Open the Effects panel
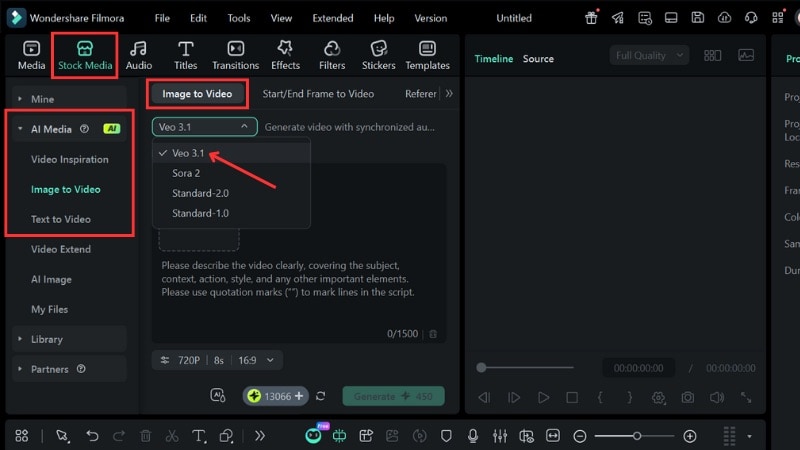Image resolution: width=800 pixels, height=450 pixels. [285, 55]
